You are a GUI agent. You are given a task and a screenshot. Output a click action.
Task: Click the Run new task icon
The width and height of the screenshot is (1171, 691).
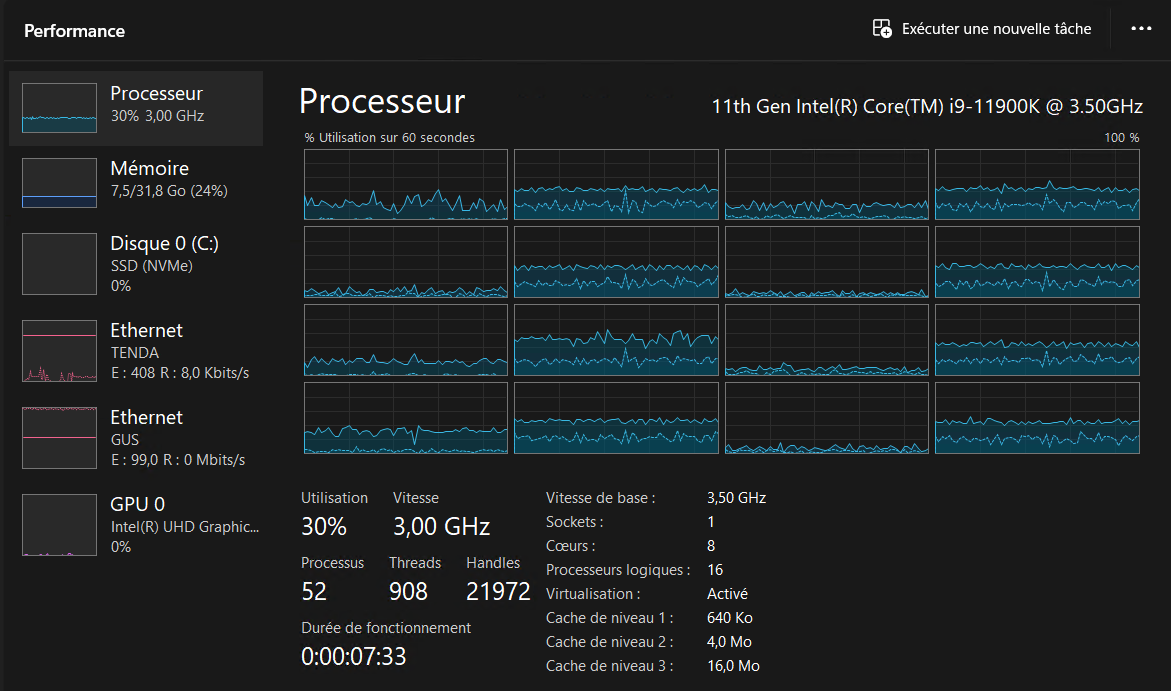(x=882, y=29)
